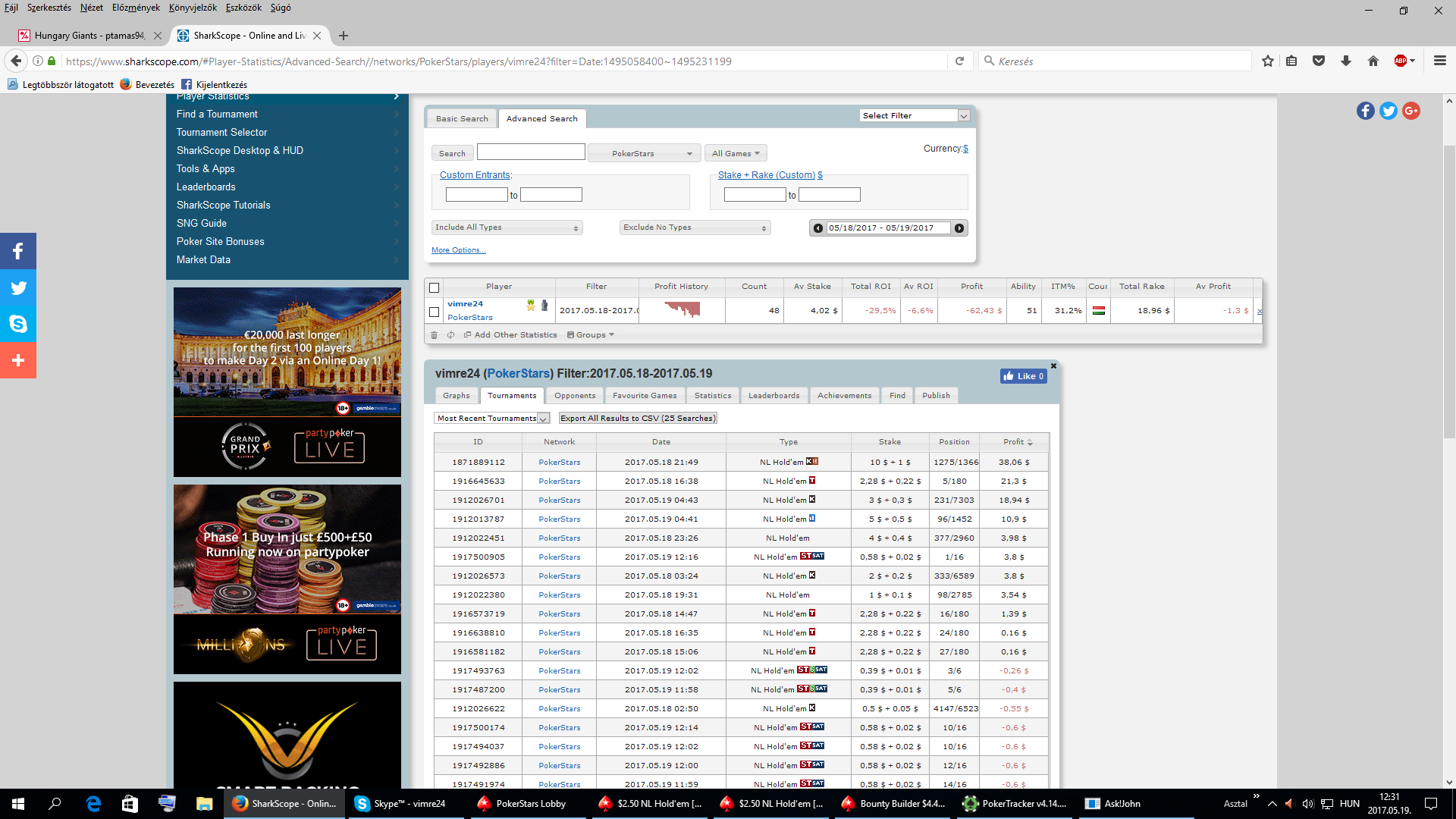Viewport: 1456px width, 819px height.
Task: Expand Exclude No Types selector
Action: 695,227
